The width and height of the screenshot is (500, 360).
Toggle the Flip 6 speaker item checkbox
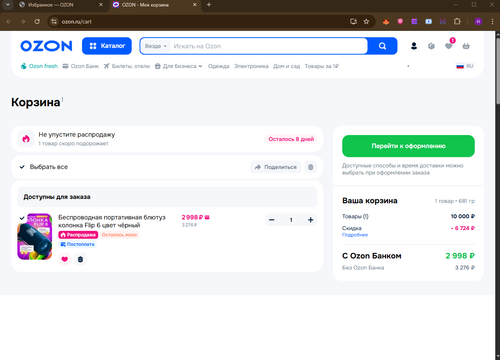pos(22,218)
